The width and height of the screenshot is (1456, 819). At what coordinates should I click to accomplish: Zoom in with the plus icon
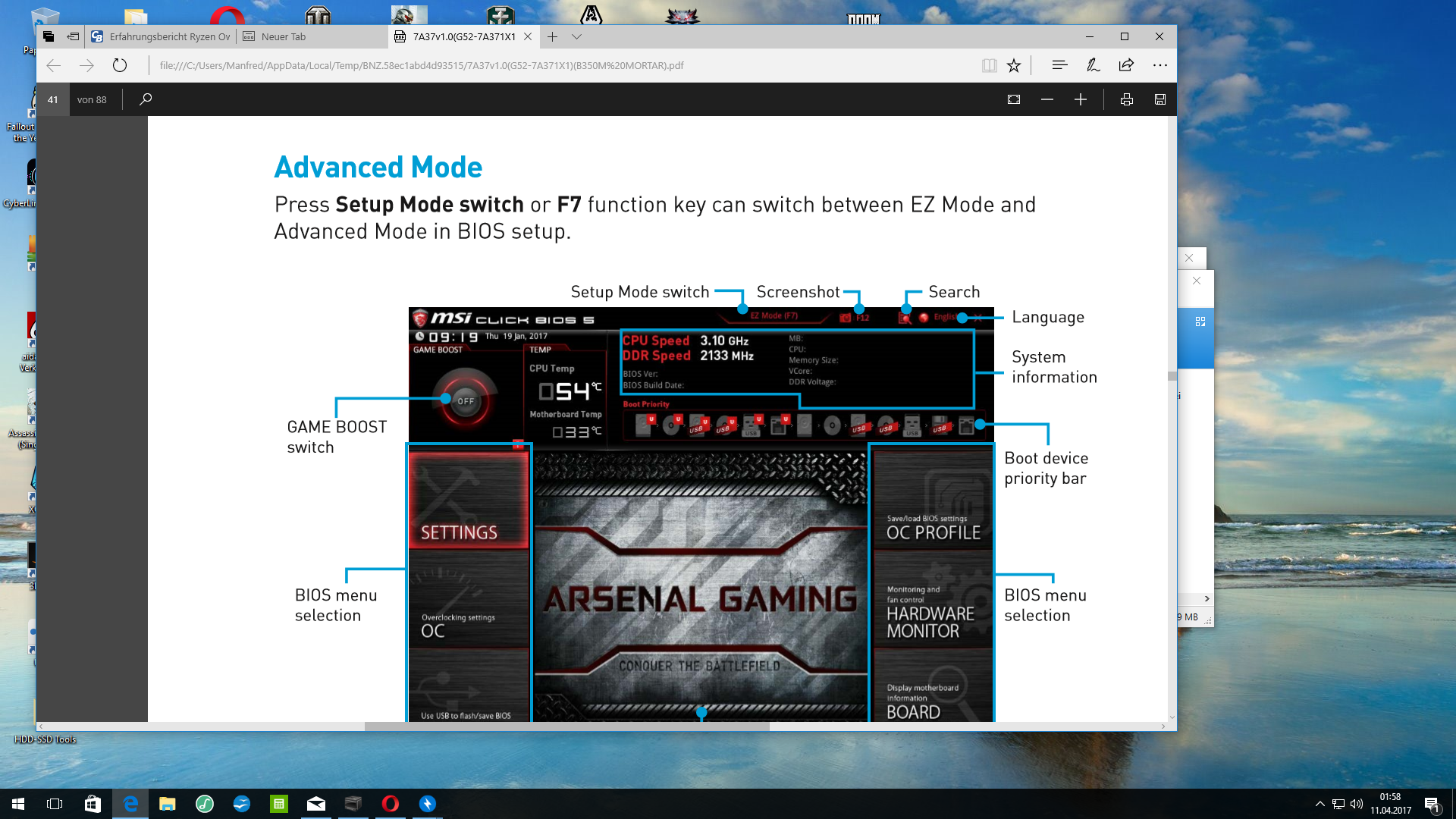pos(1081,99)
